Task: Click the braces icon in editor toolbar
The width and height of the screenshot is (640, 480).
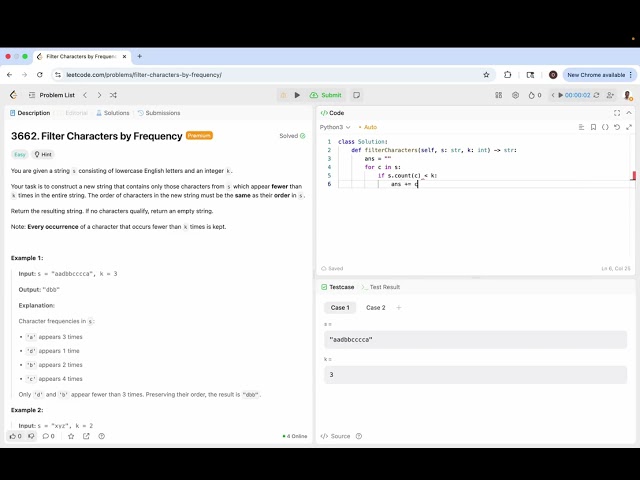Action: click(605, 127)
